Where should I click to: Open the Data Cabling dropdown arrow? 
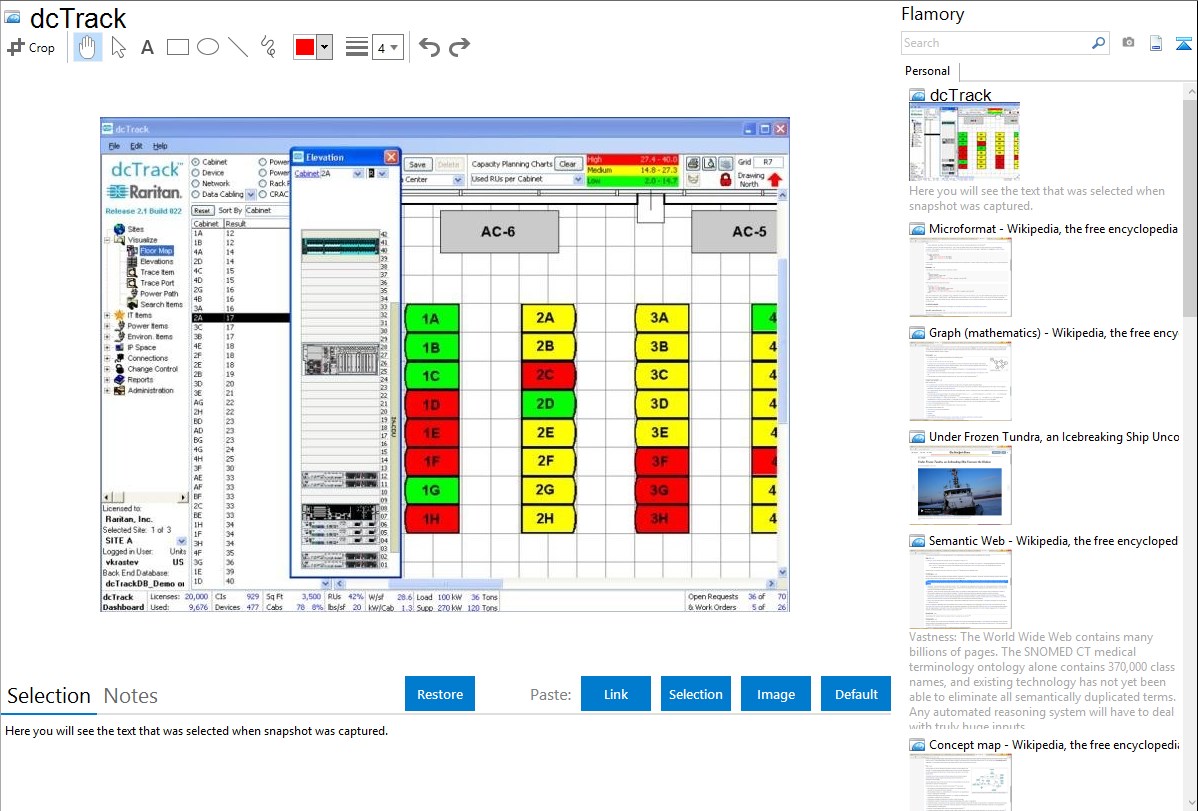[x=250, y=195]
